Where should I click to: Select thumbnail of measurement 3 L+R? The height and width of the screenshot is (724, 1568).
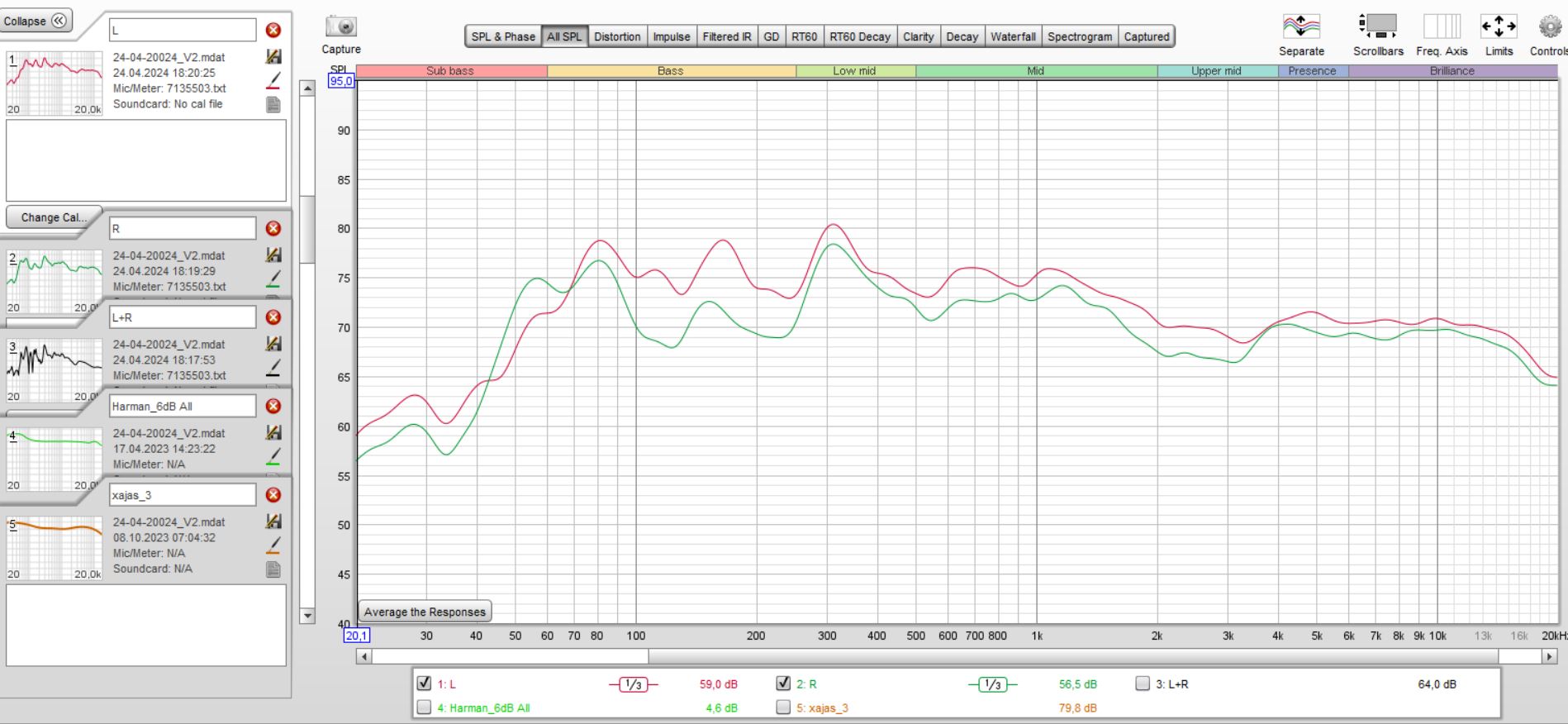55,370
